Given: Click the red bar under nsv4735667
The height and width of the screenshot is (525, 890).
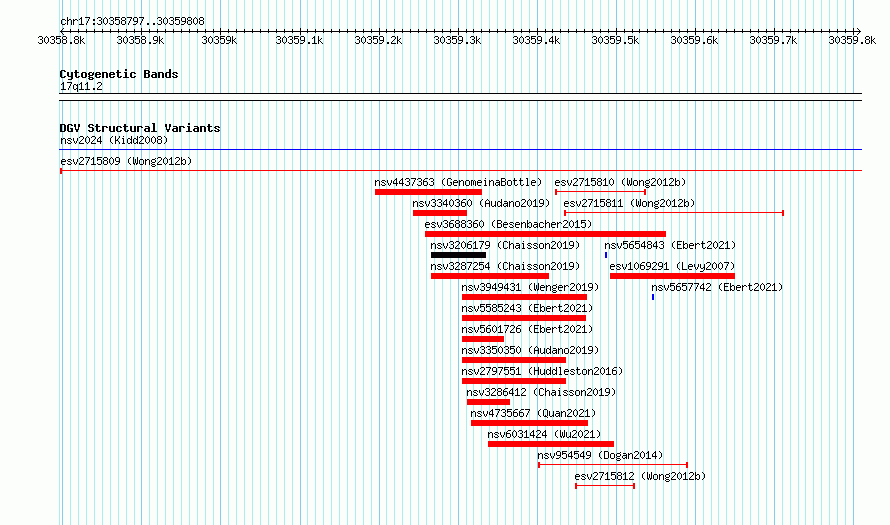Looking at the screenshot, I should pyautogui.click(x=530, y=423).
